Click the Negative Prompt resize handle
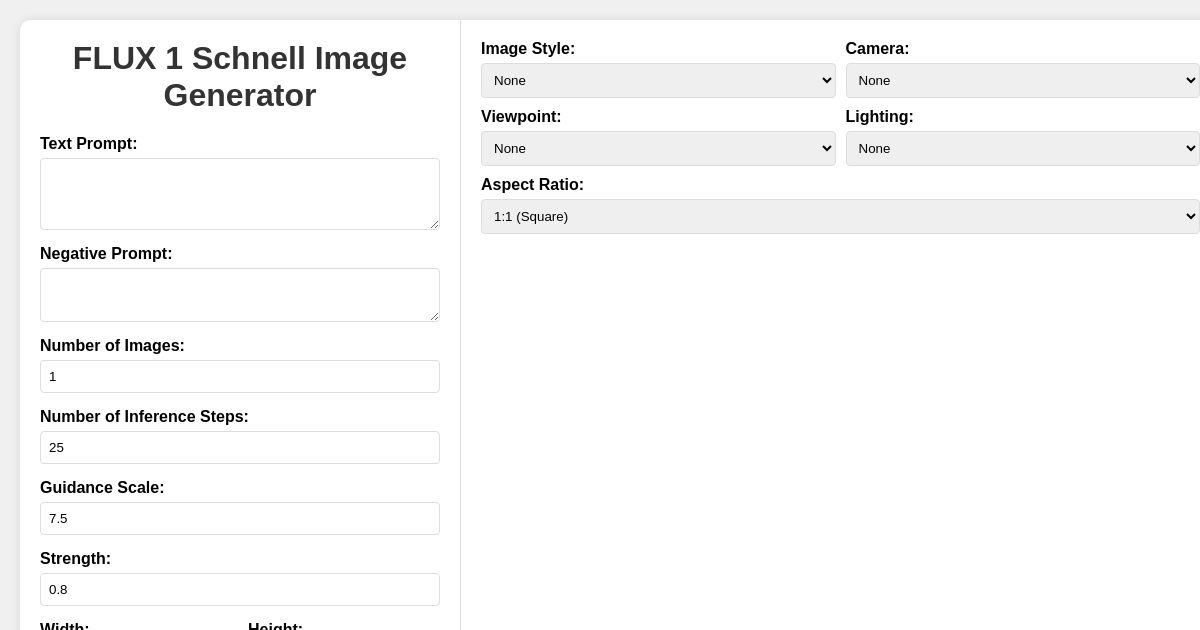 [436, 318]
